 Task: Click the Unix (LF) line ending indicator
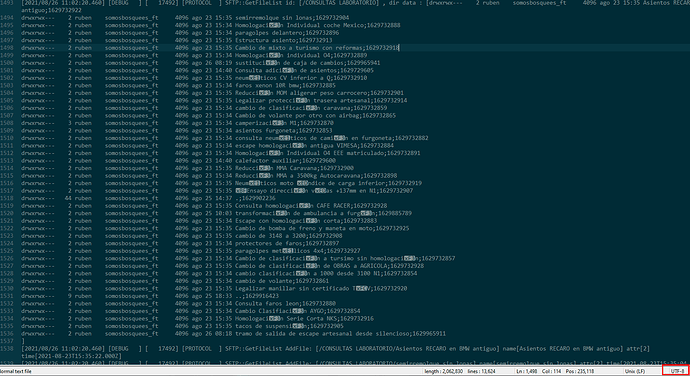[x=634, y=371]
